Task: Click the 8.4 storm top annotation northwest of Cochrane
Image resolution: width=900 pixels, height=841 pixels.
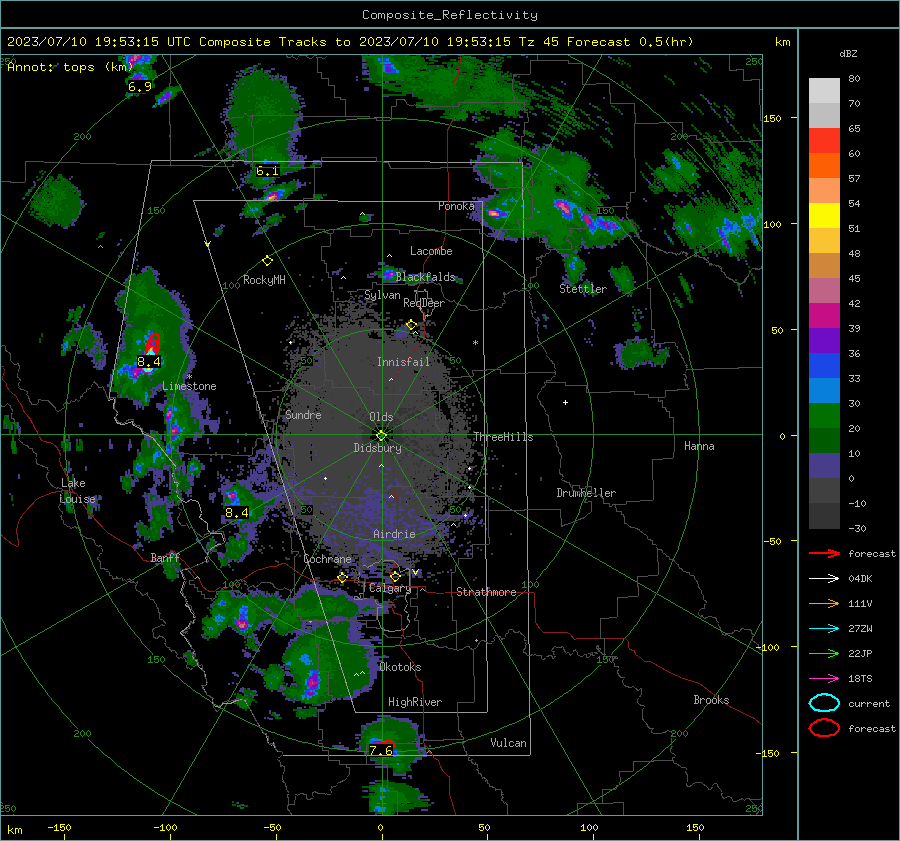Action: coord(236,513)
